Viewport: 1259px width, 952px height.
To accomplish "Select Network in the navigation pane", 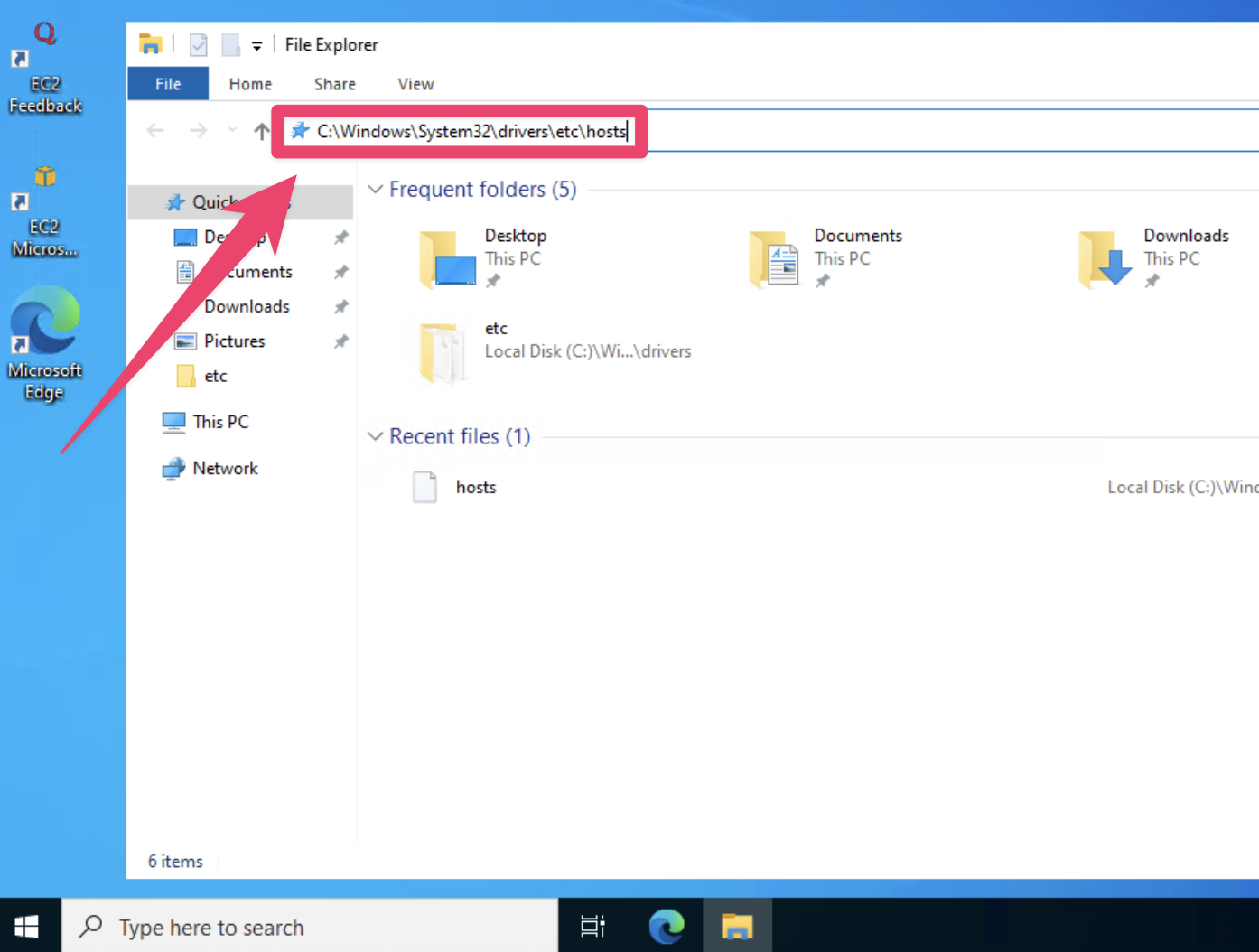I will click(x=225, y=468).
